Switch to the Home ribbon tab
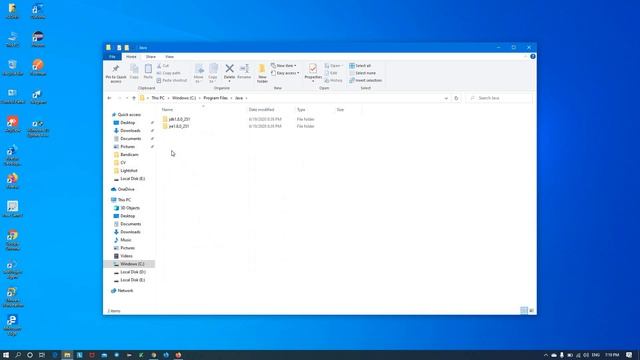640x360 pixels. click(x=131, y=57)
